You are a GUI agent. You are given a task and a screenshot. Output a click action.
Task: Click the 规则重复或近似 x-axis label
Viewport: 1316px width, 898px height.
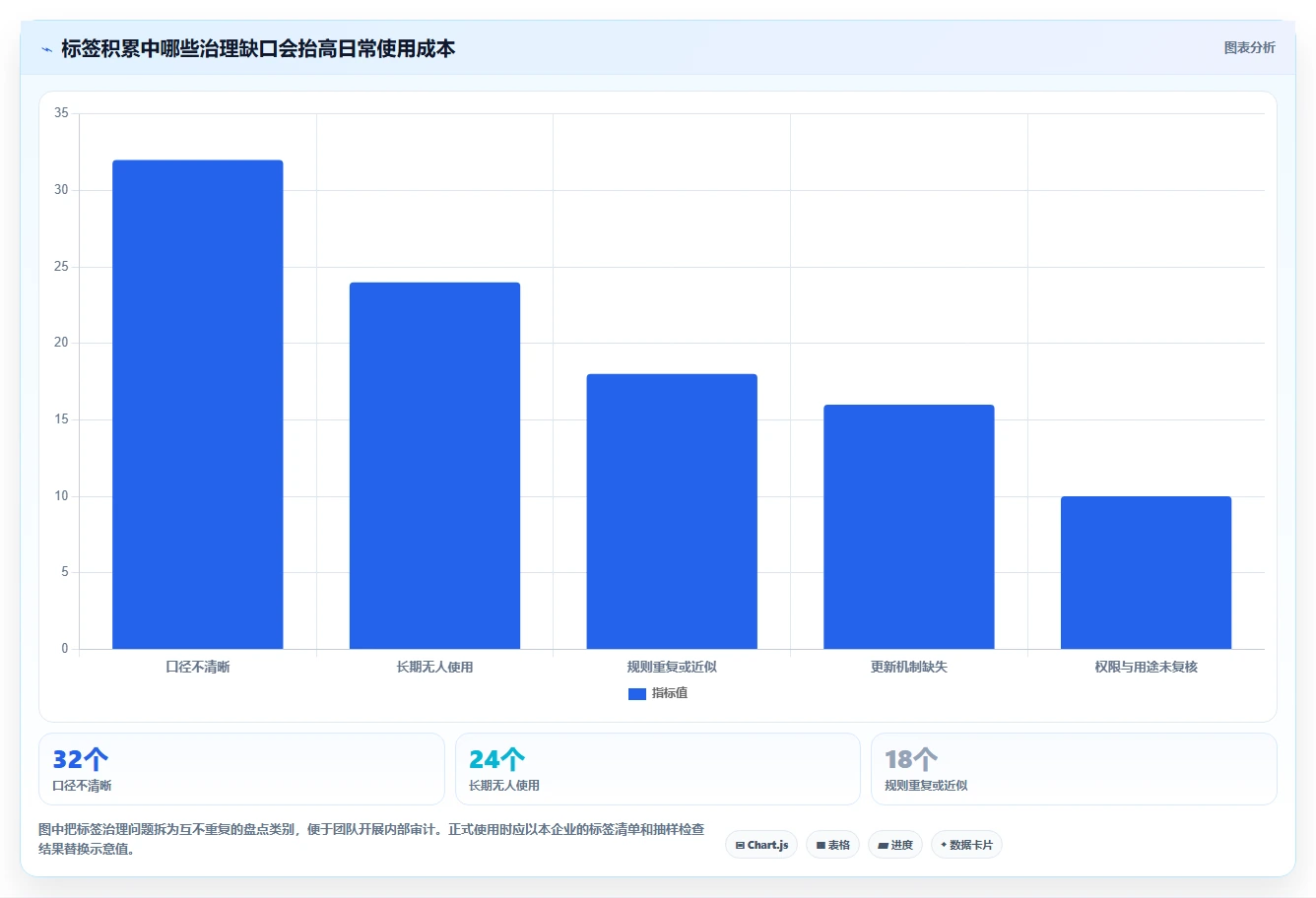click(x=672, y=668)
